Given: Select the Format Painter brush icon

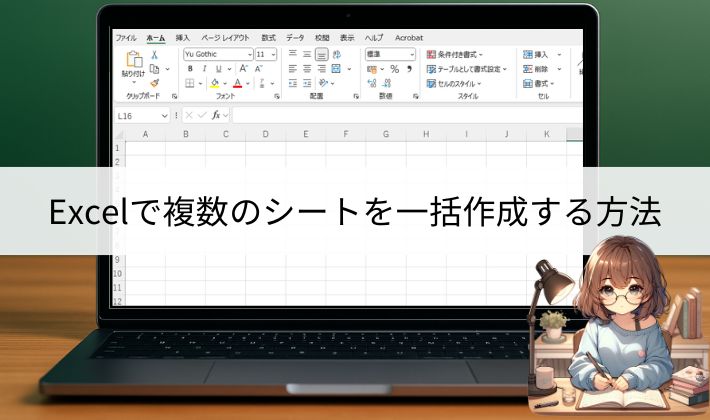Looking at the screenshot, I should tap(155, 83).
